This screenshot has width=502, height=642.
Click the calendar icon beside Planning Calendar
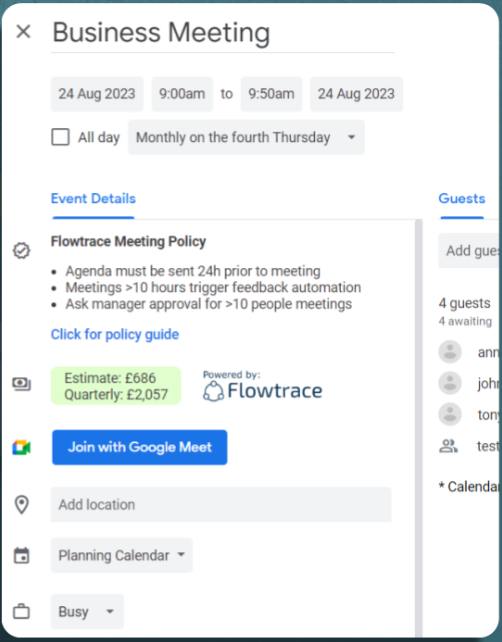coord(21,556)
